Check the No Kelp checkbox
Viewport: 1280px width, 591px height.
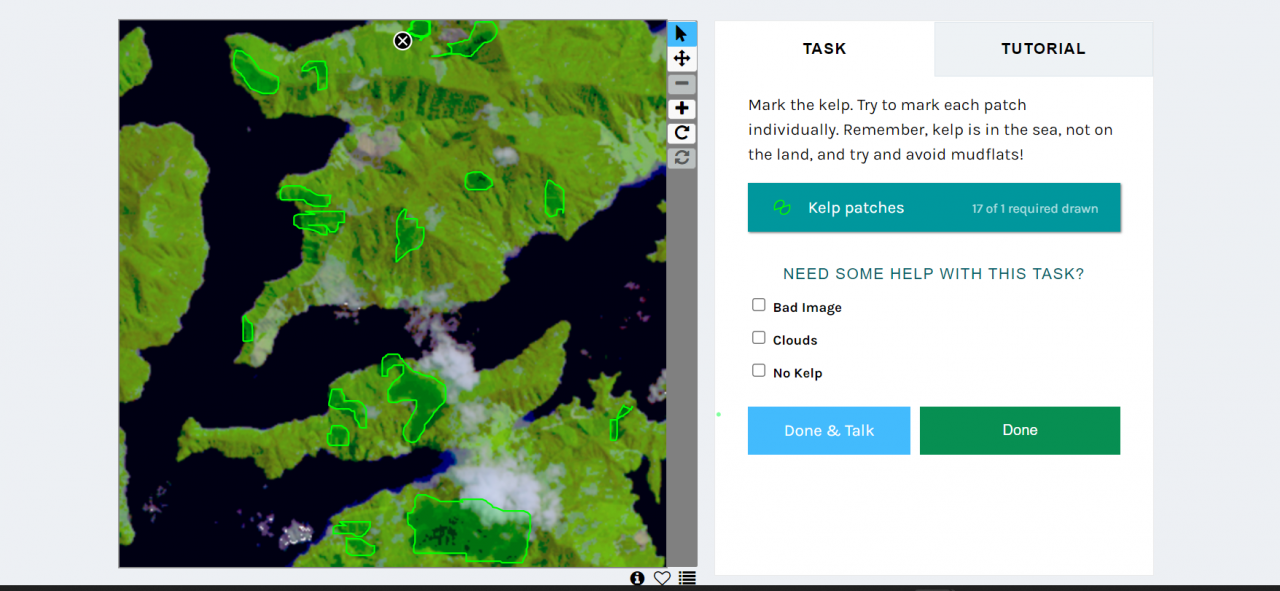[759, 371]
